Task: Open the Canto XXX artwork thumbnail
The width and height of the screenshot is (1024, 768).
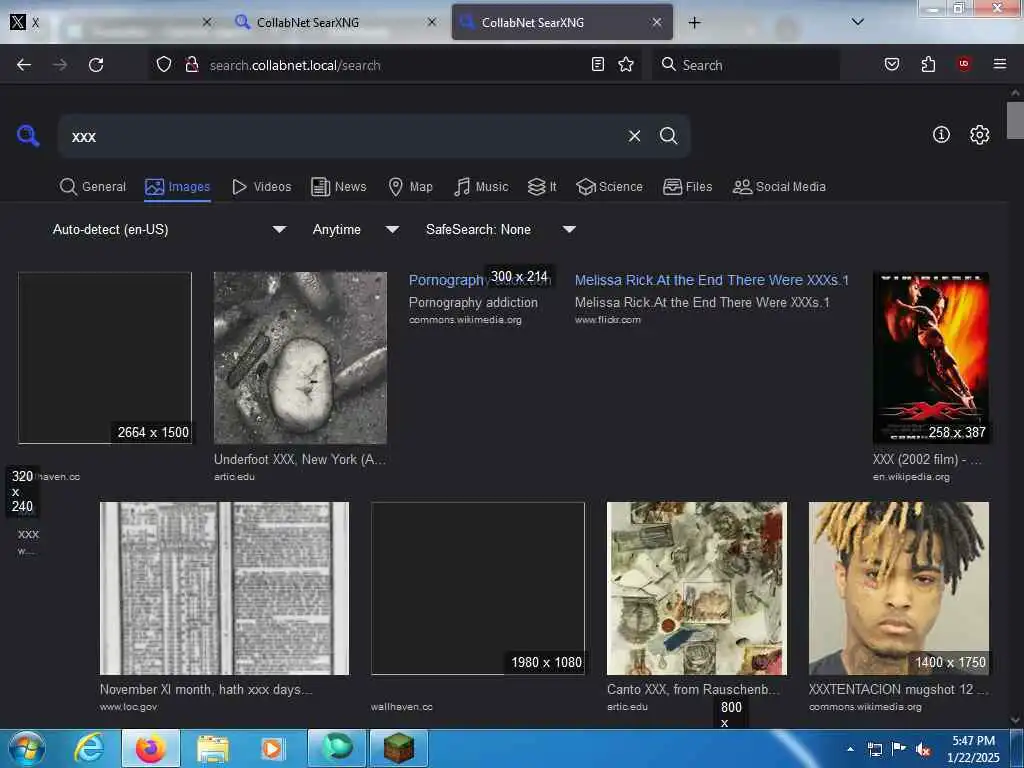Action: coord(697,588)
